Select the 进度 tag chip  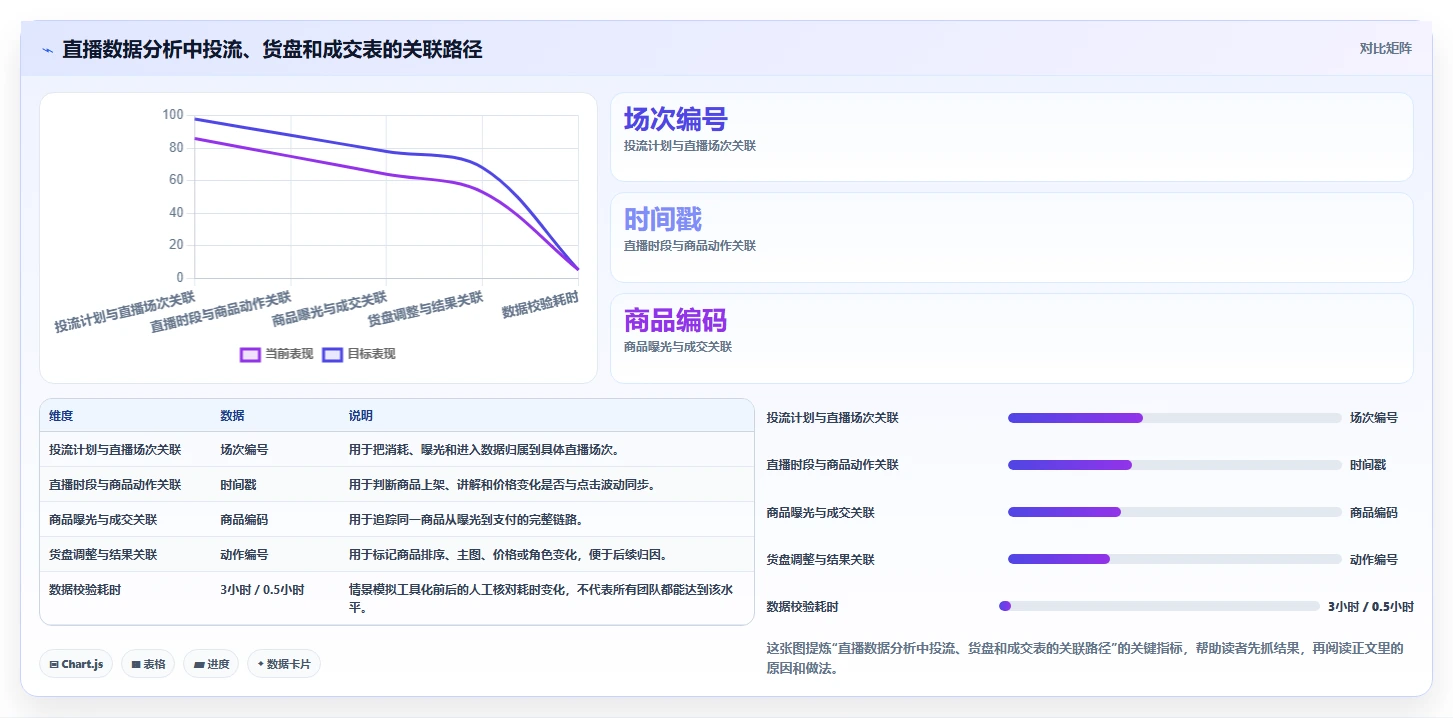[x=211, y=664]
